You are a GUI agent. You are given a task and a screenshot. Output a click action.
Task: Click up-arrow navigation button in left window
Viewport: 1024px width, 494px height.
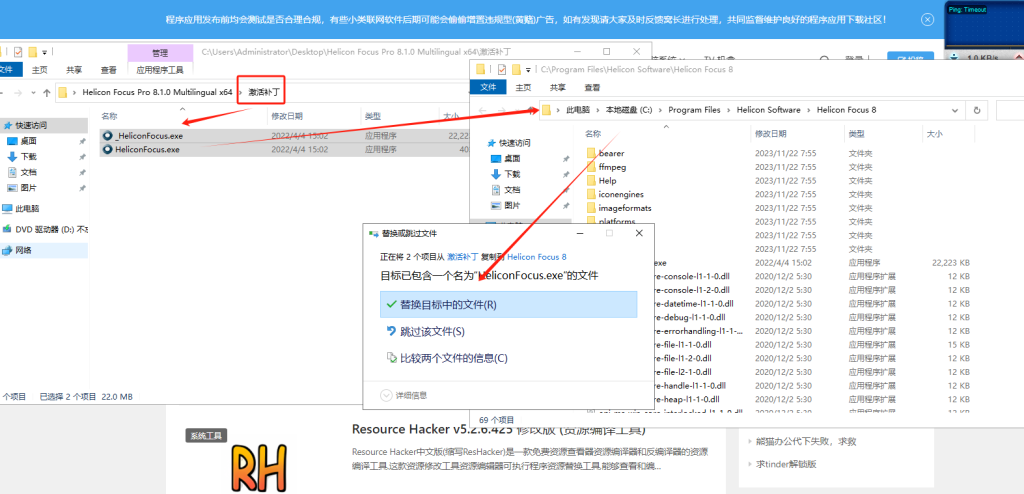pyautogui.click(x=46, y=93)
